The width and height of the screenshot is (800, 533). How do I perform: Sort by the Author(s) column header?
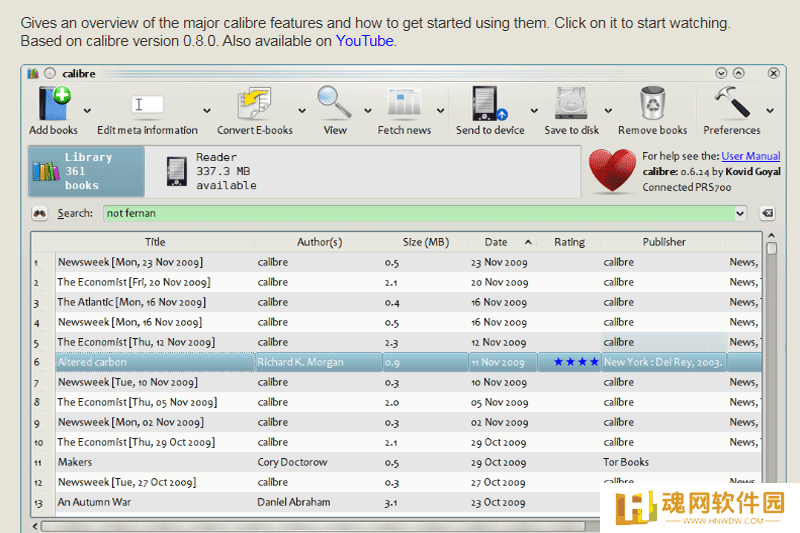click(319, 242)
